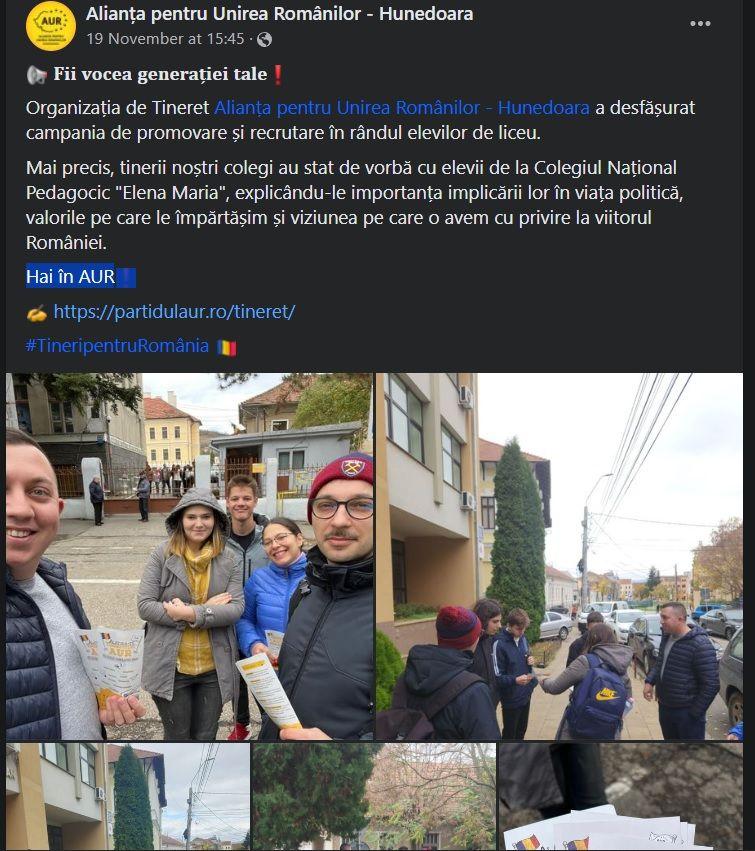Click the megaphone emoji in the post title

click(37, 74)
